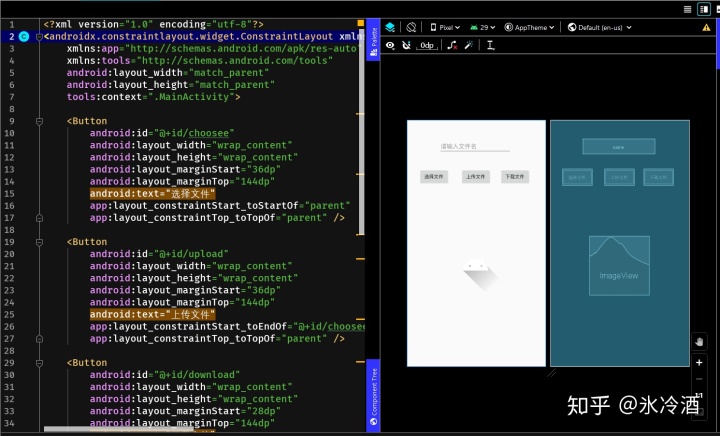The image size is (720, 436).
Task: Click the "@+id/upload" id value
Action: pyautogui.click(x=191, y=254)
